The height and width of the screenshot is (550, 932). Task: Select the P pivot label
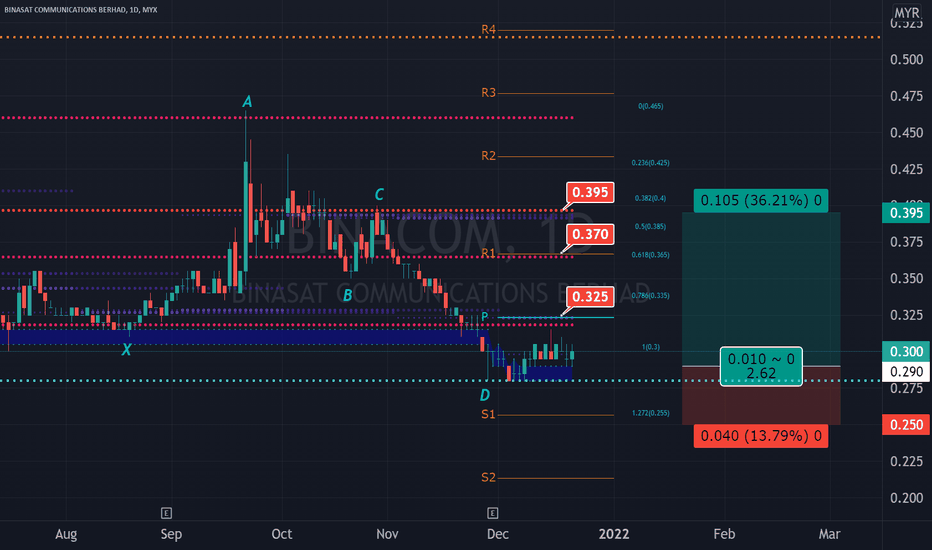485,317
